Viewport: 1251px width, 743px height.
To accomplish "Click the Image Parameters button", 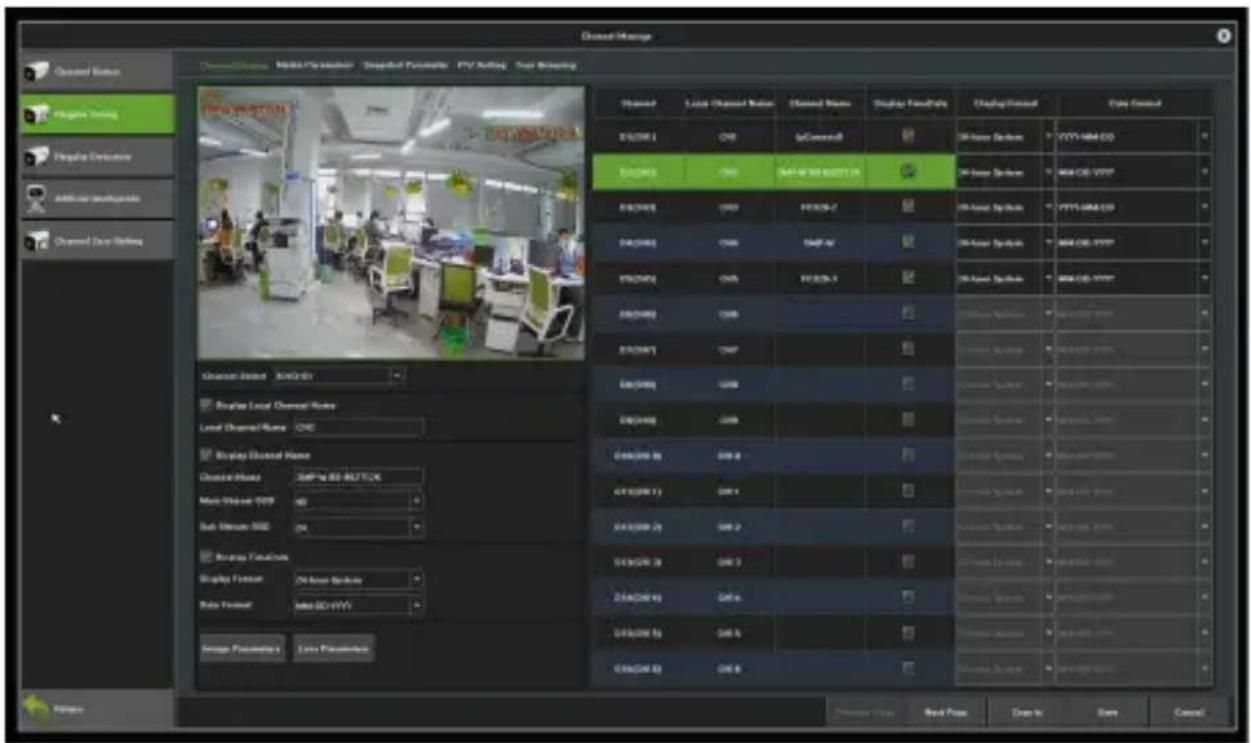I will tap(243, 648).
